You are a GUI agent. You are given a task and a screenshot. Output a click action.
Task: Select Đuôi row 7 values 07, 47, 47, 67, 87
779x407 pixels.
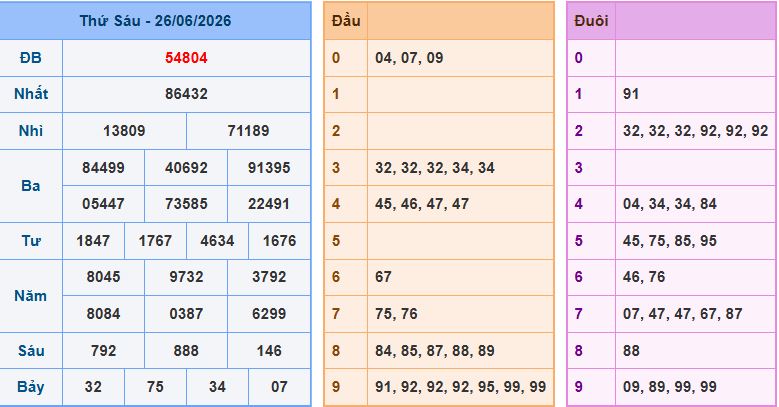(x=683, y=314)
